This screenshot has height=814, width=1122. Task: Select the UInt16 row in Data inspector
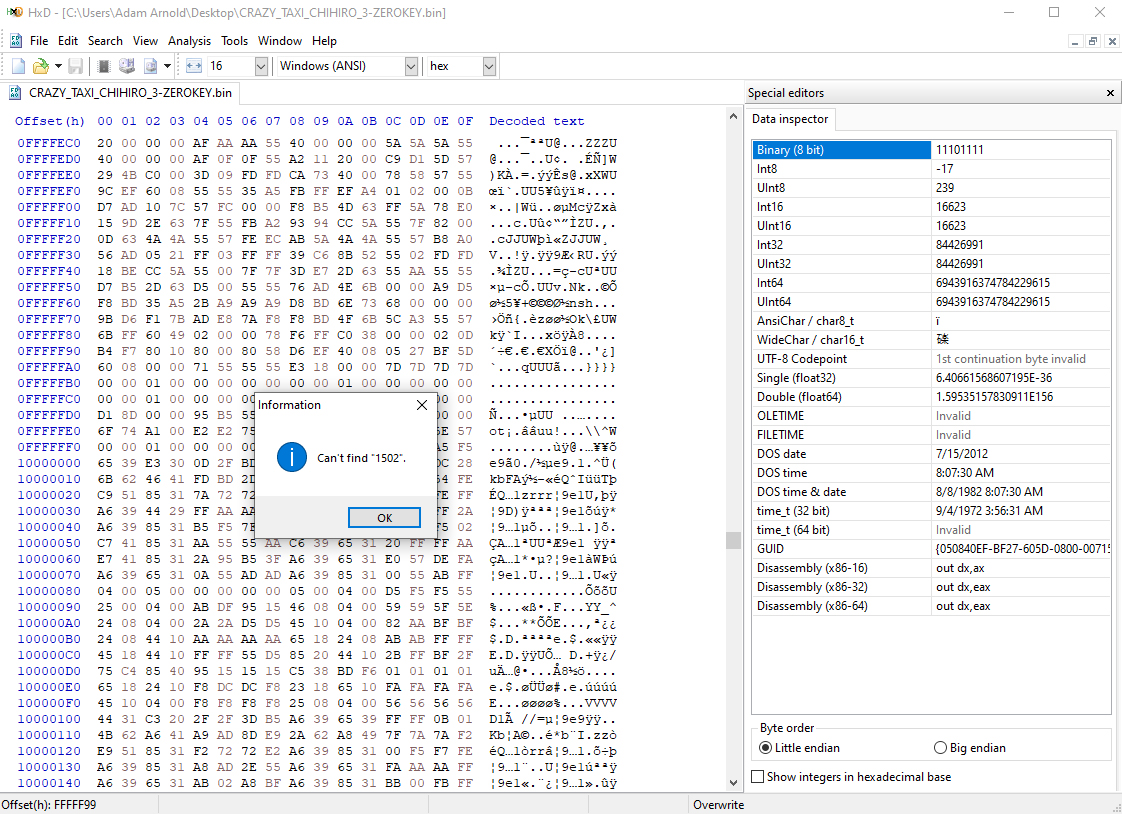[x=932, y=226]
